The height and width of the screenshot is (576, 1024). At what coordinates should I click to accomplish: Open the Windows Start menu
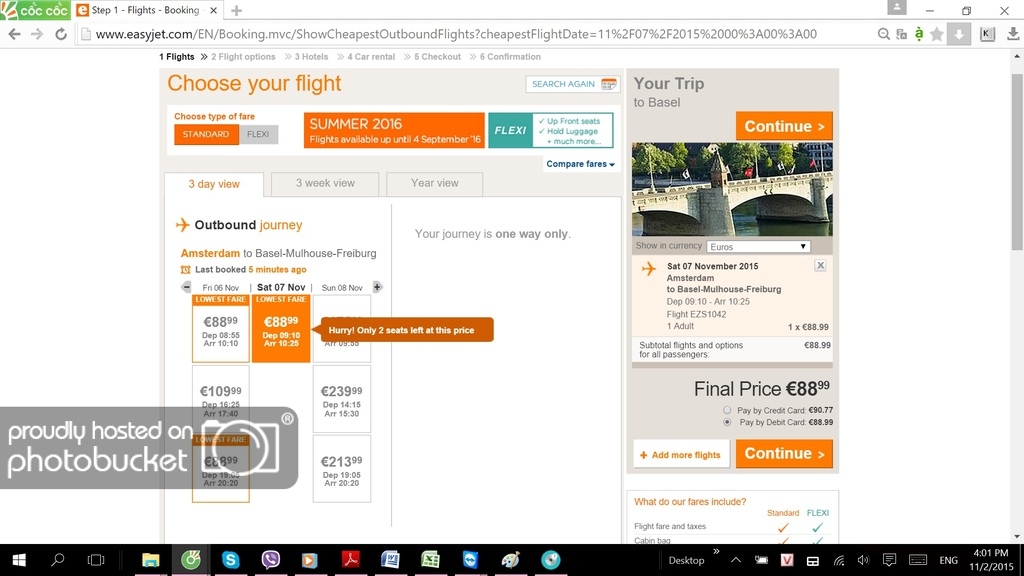(19, 560)
